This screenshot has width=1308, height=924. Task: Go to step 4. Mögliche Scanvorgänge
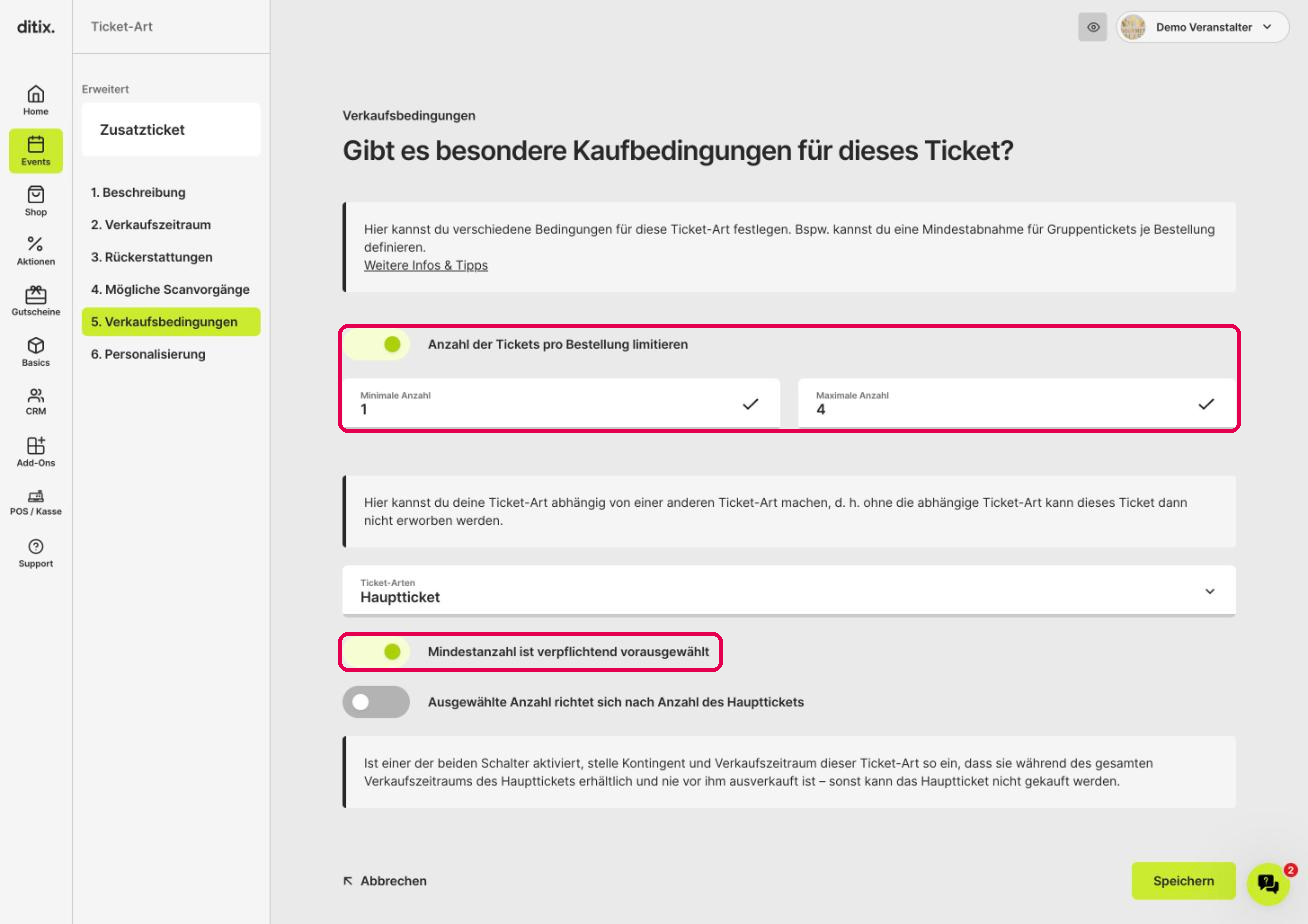point(170,290)
